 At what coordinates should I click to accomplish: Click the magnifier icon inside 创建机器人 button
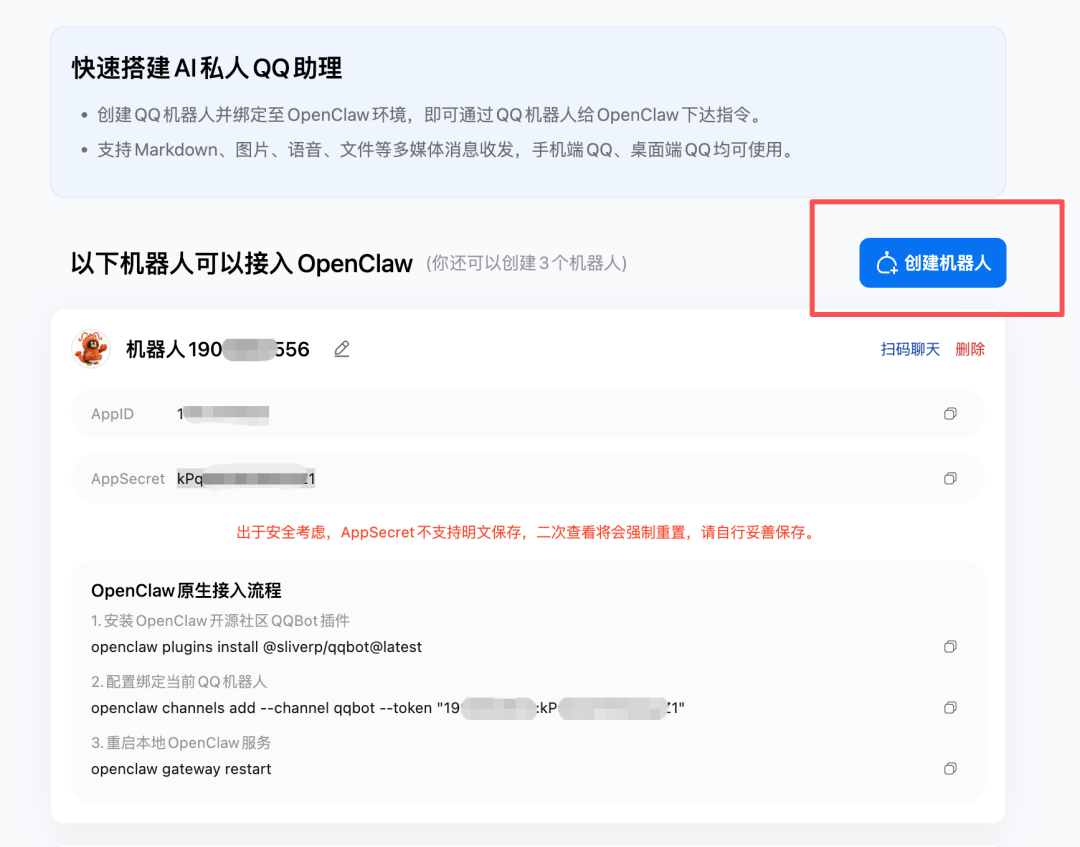888,262
